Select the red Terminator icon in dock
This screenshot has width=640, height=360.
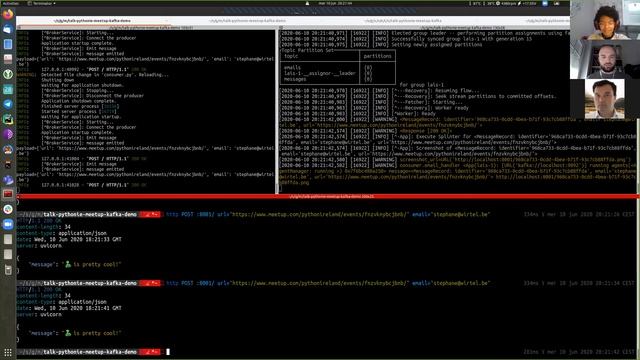(8, 194)
